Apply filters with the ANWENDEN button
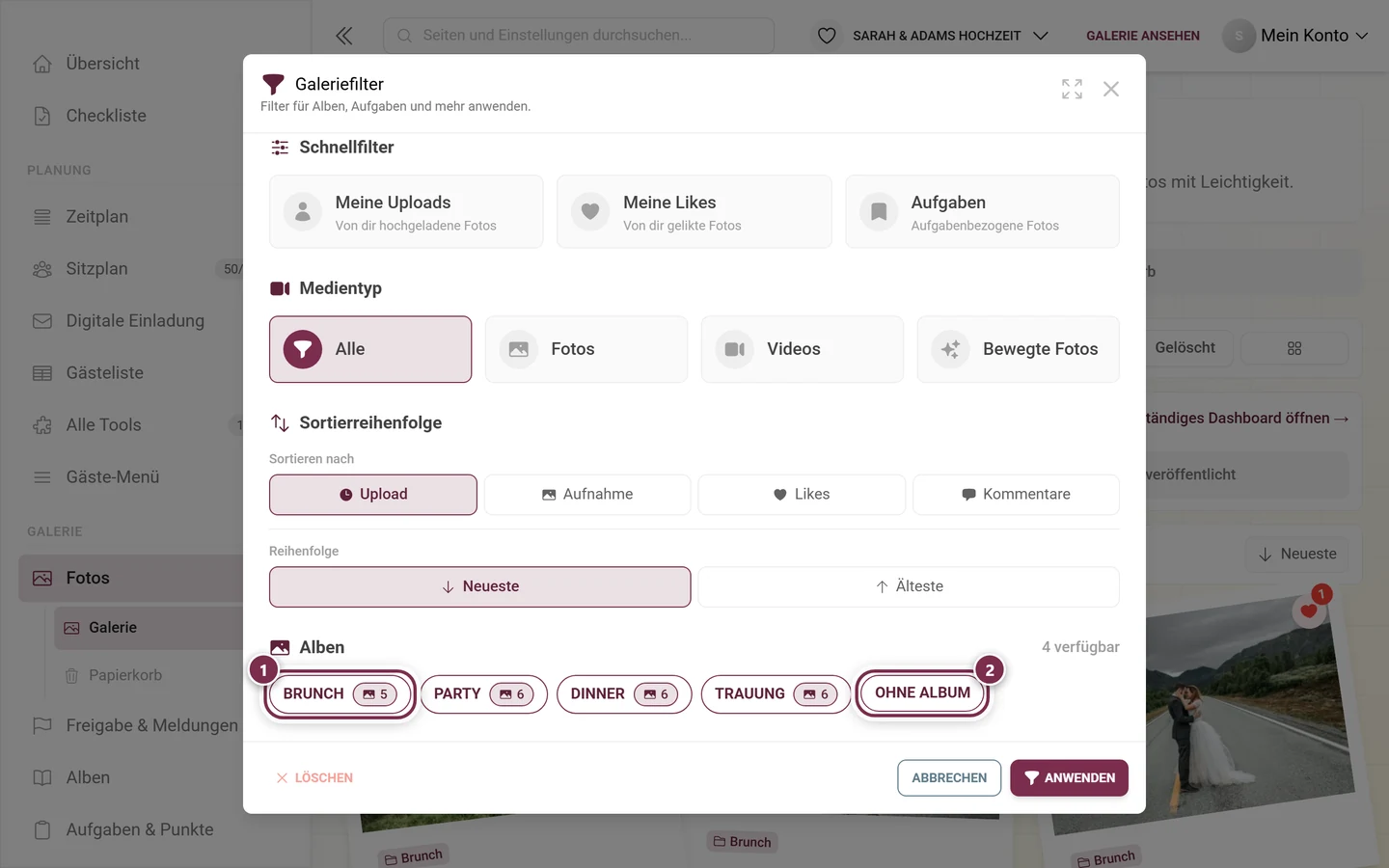 pyautogui.click(x=1069, y=778)
